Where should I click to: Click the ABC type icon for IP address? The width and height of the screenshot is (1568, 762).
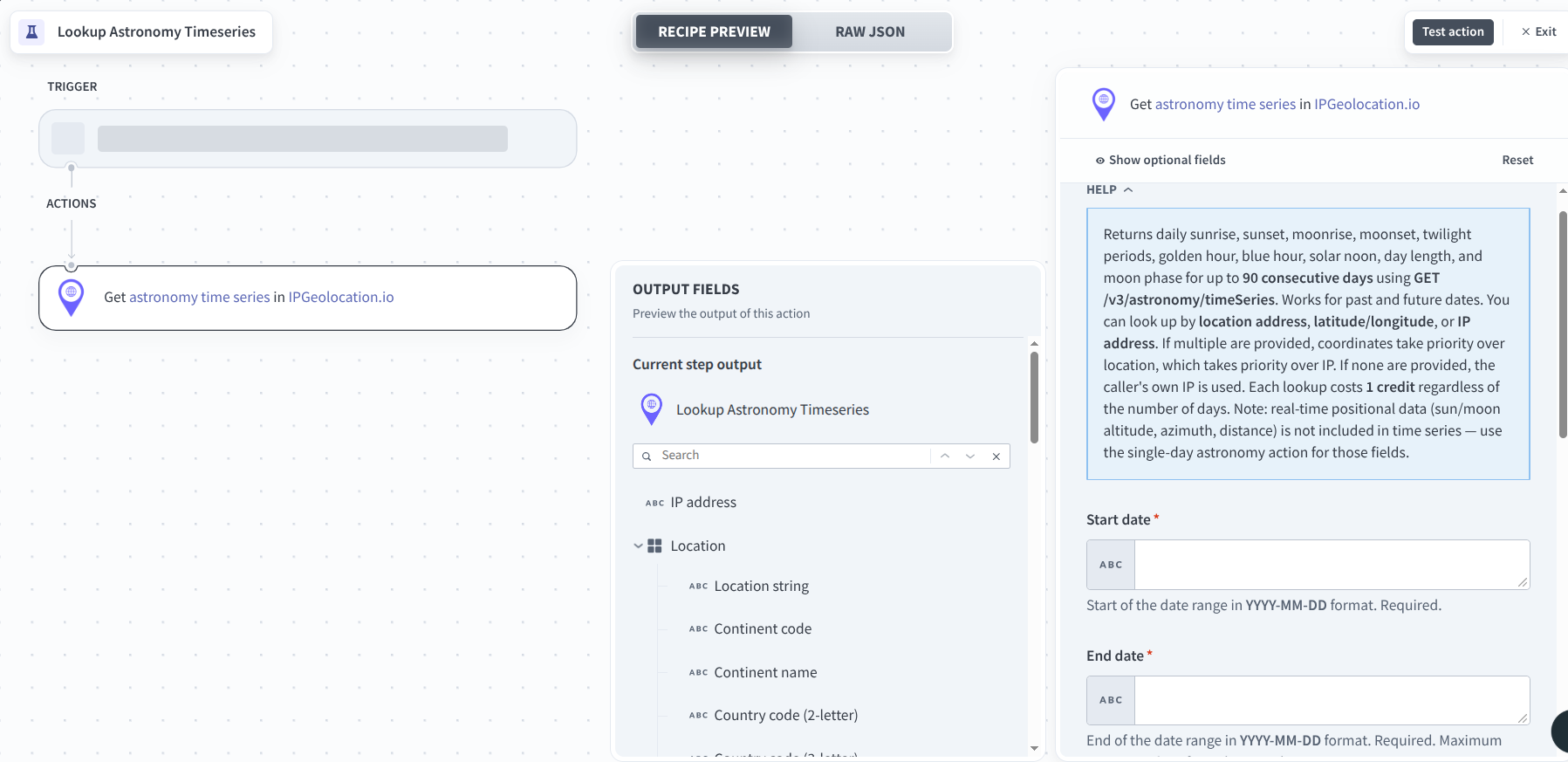point(654,503)
